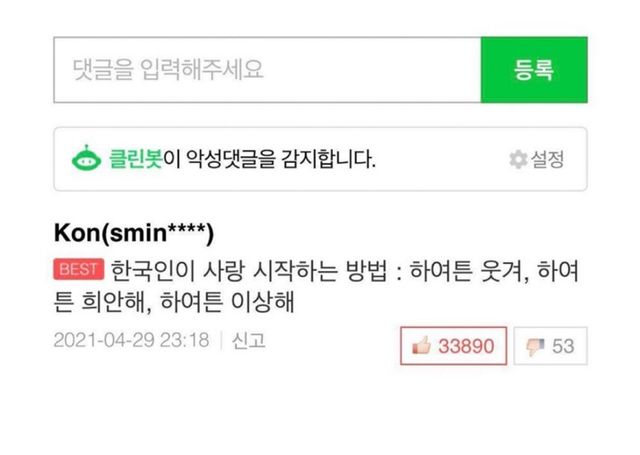640x455 pixels.
Task: Click the divider between the timestamp and 신고
Action: [x=221, y=340]
